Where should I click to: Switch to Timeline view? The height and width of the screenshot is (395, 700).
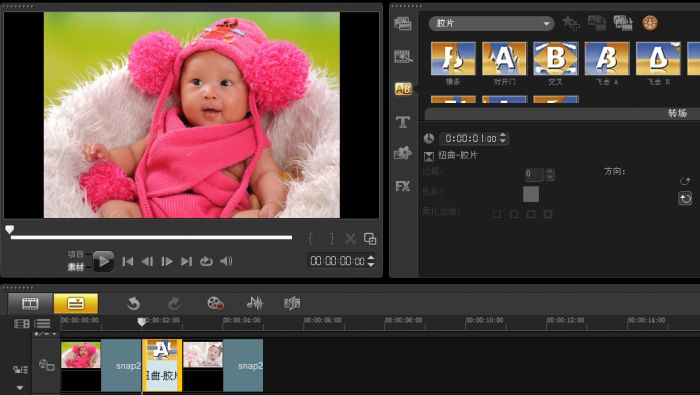click(x=76, y=304)
